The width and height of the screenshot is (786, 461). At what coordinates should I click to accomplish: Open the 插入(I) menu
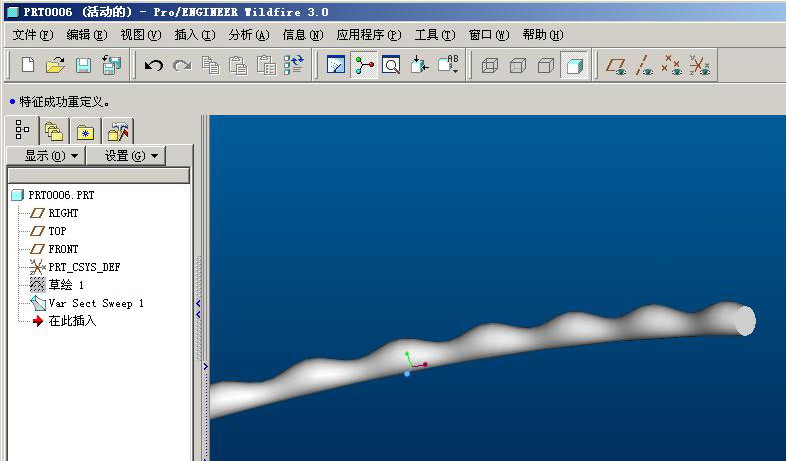click(x=195, y=35)
